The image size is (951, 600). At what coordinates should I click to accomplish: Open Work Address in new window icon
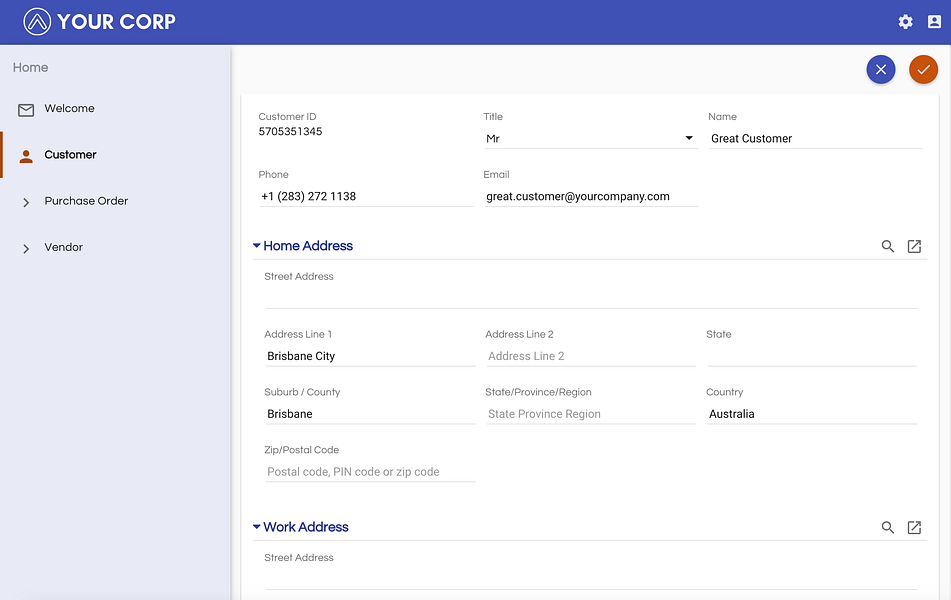914,527
